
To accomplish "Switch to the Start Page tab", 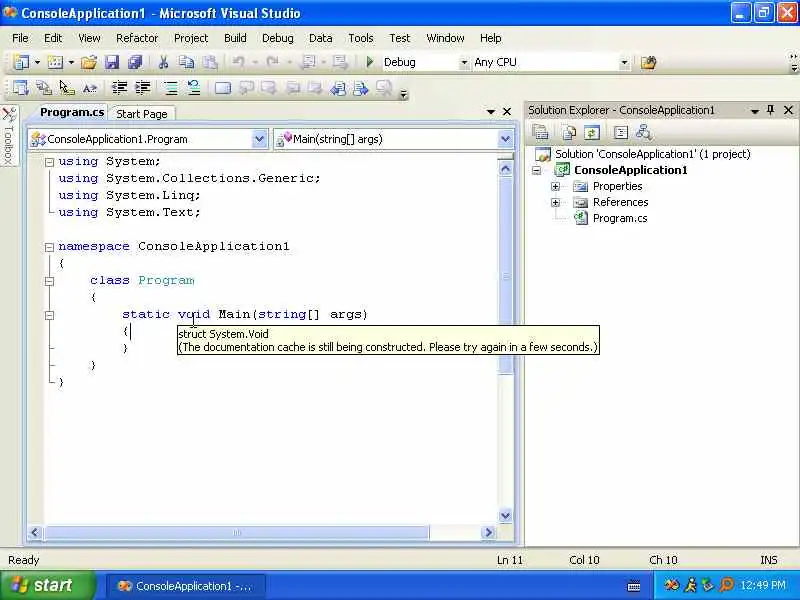I will click(x=142, y=114).
